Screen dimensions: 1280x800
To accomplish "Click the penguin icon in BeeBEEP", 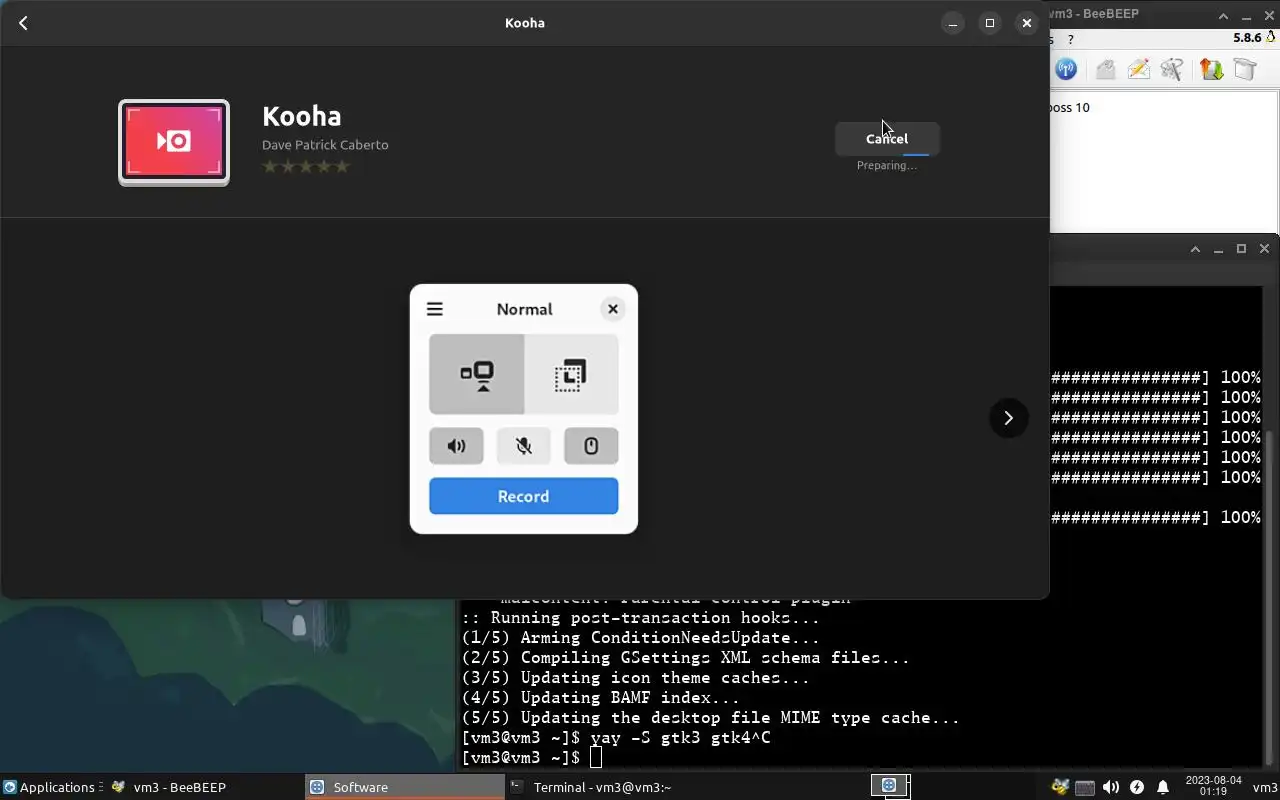I will pos(1271,38).
